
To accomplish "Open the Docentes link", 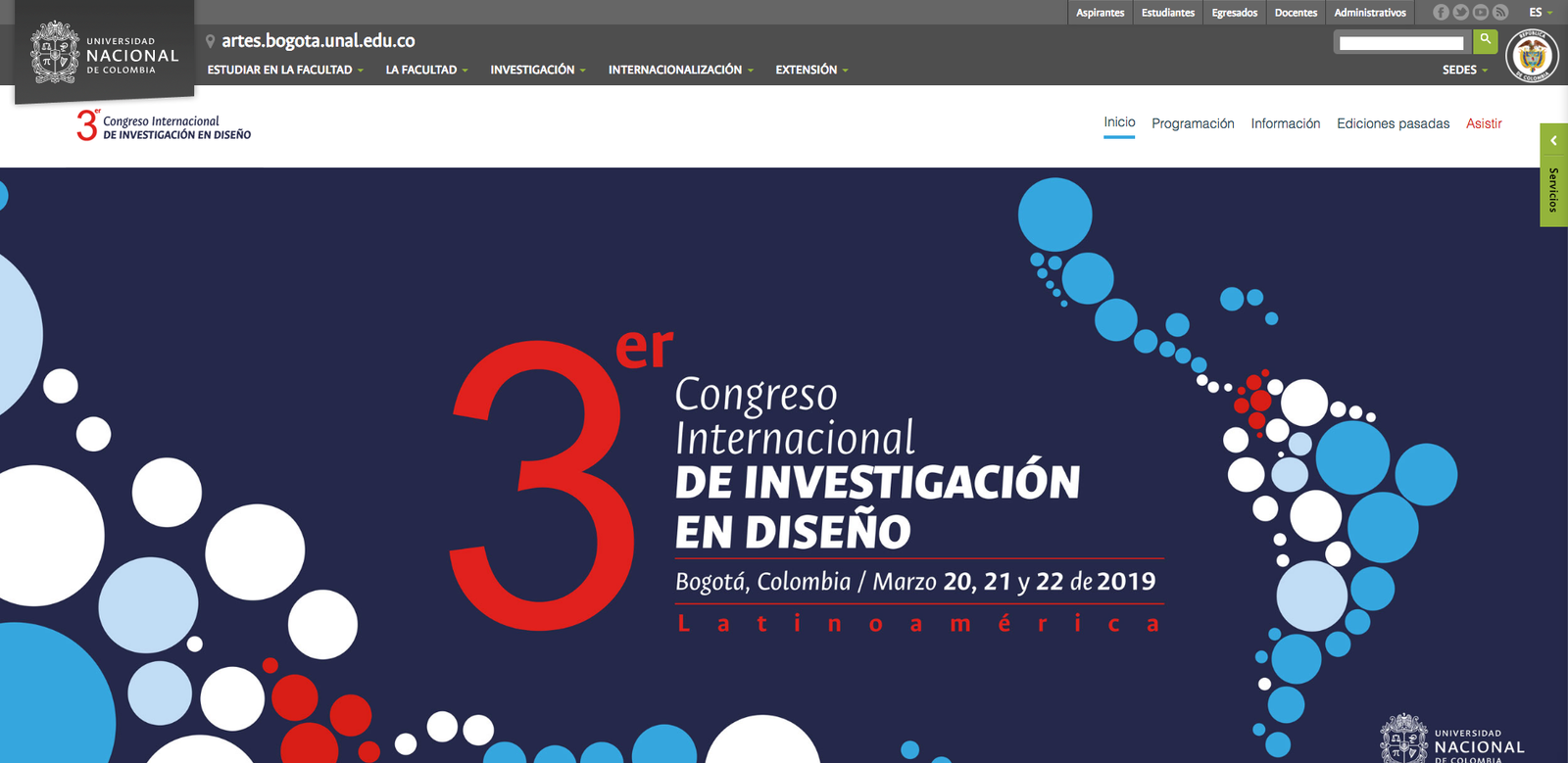I will 1296,13.
